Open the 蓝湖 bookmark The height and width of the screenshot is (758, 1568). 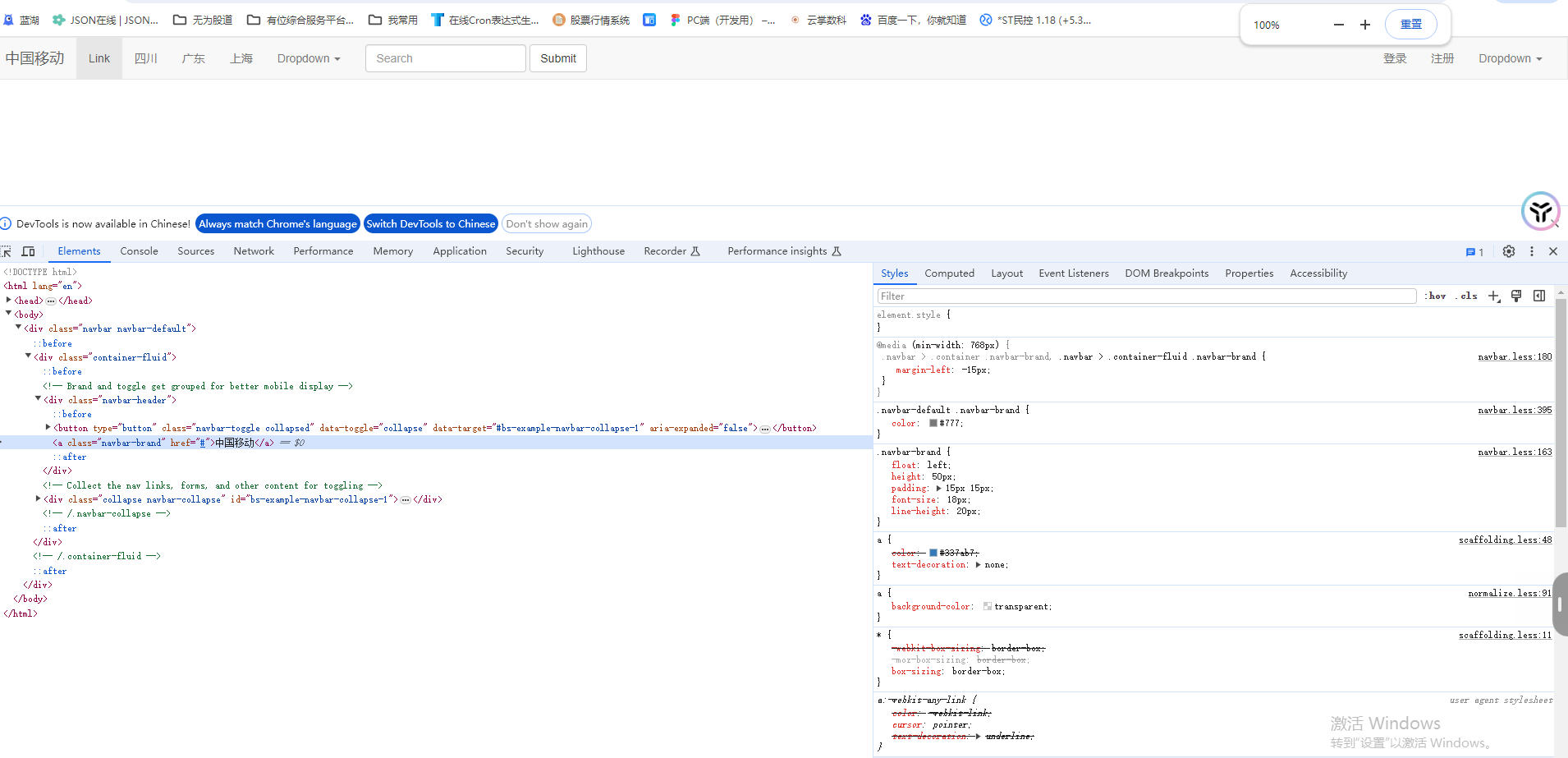(x=21, y=21)
